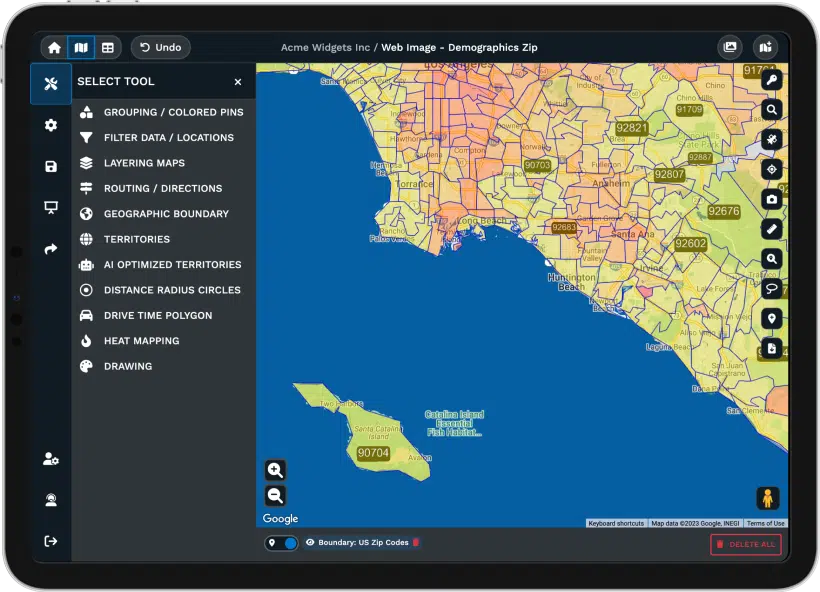Screen dimensions: 820x592
Task: Toggle visibility of US Zip Codes boundary
Action: point(310,543)
